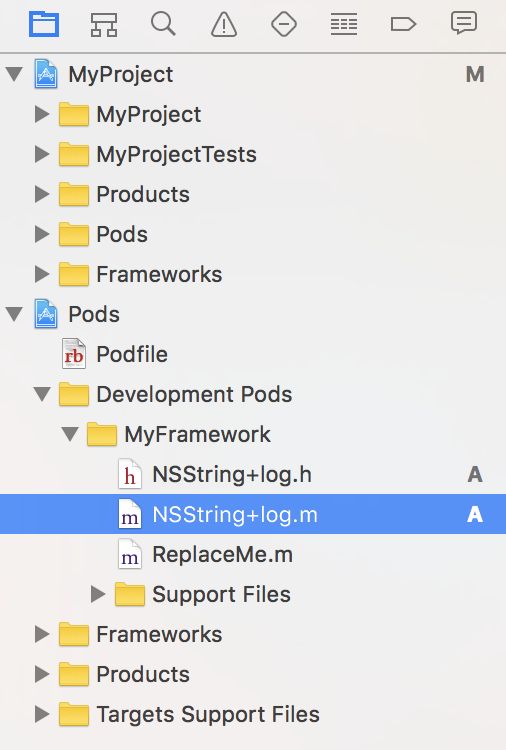Click the M status badge on MyProject

tap(475, 75)
